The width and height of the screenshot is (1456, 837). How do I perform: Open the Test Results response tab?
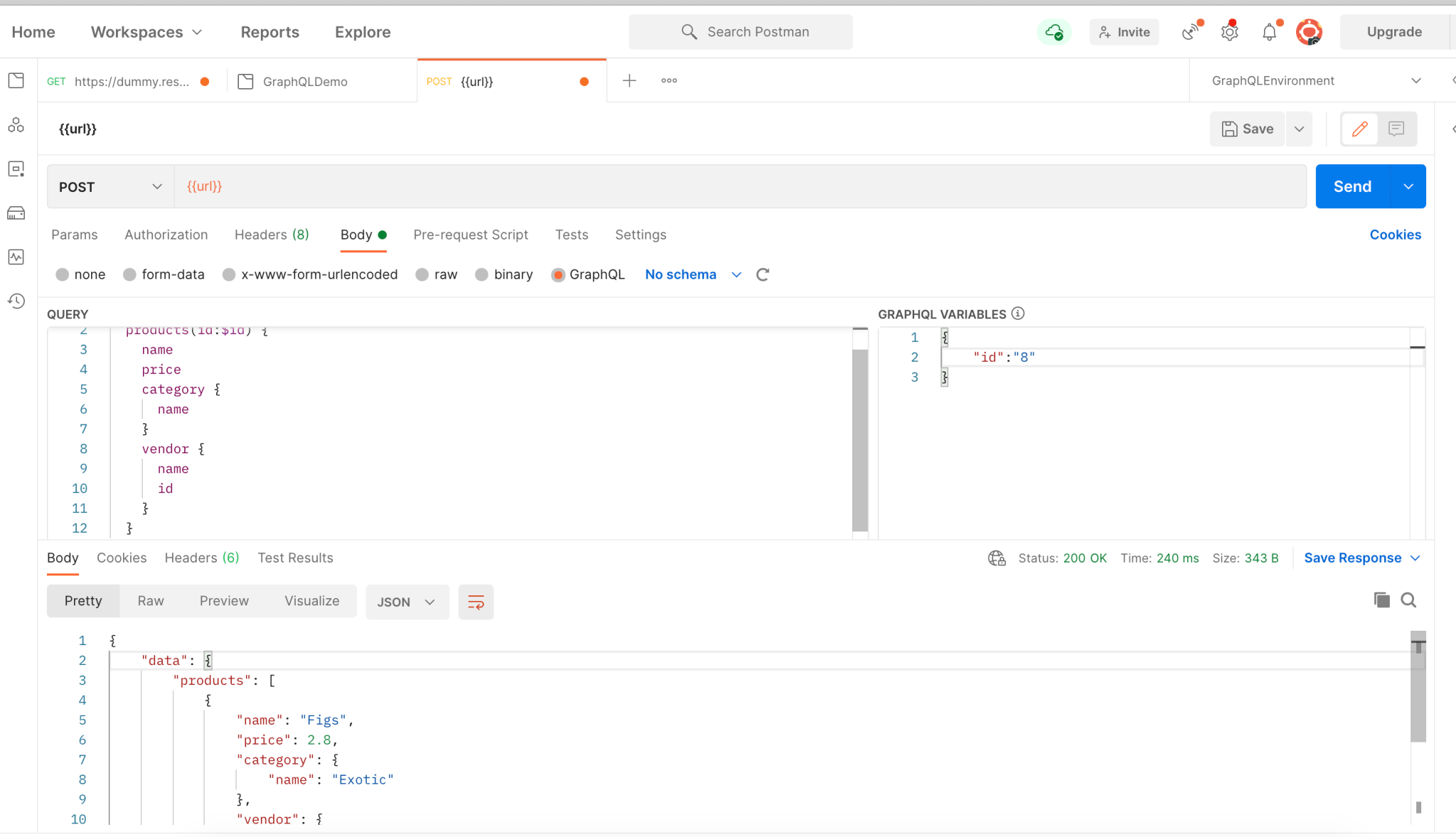coord(295,558)
